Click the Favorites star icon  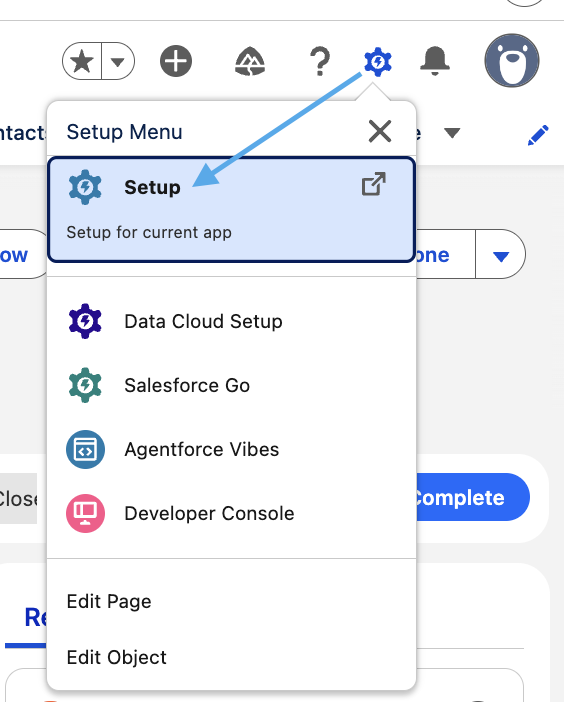pos(82,61)
